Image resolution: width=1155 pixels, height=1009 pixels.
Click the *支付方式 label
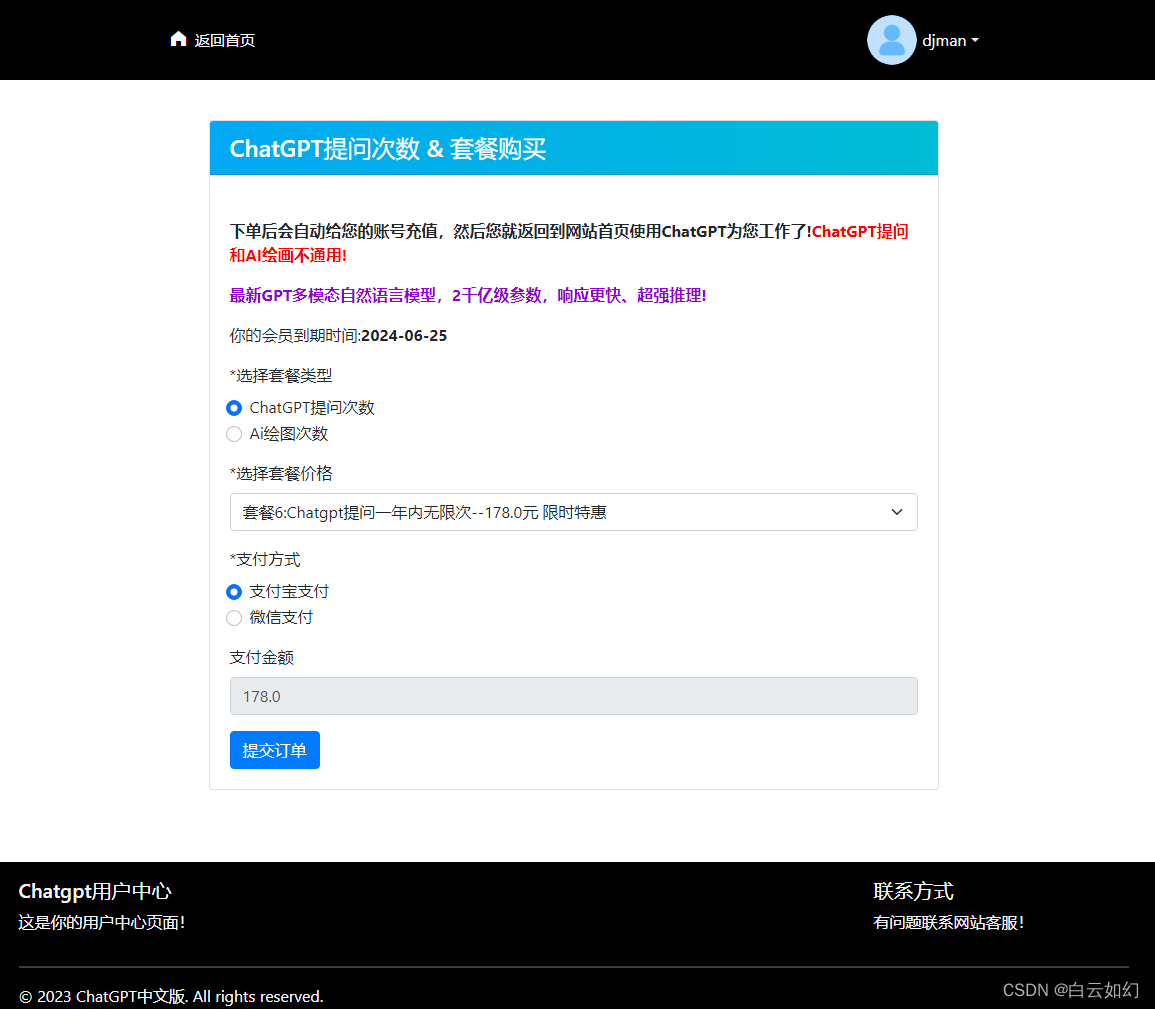coord(264,560)
